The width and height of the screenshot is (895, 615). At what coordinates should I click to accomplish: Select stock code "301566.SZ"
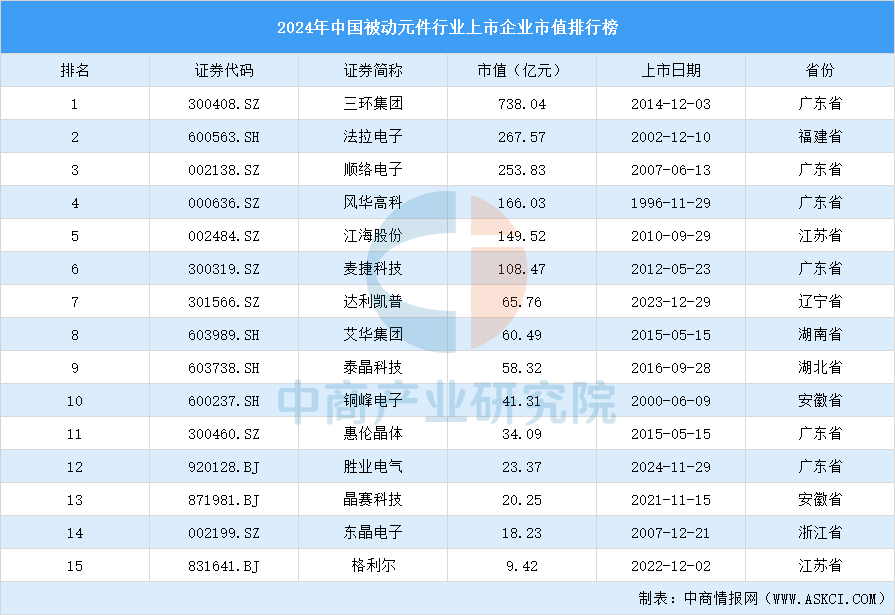pos(224,302)
